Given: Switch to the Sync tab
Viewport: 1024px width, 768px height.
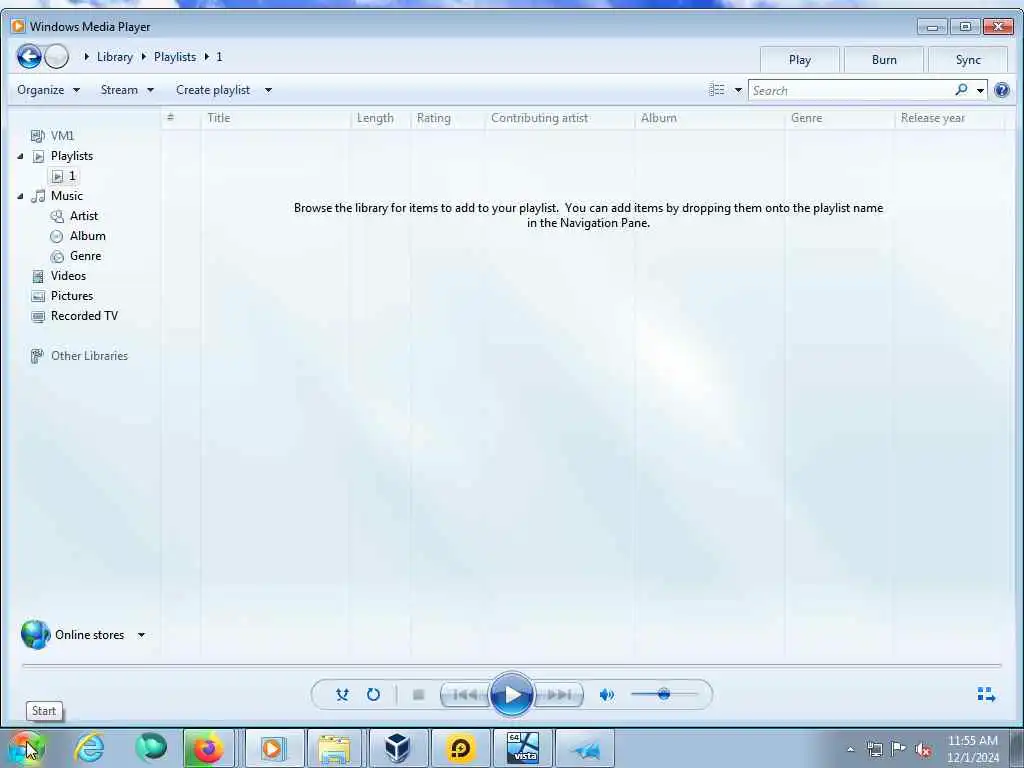Looking at the screenshot, I should click(x=968, y=59).
